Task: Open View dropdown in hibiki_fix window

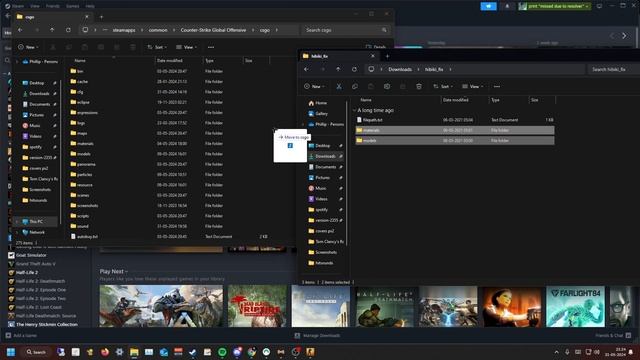Action: pos(473,87)
